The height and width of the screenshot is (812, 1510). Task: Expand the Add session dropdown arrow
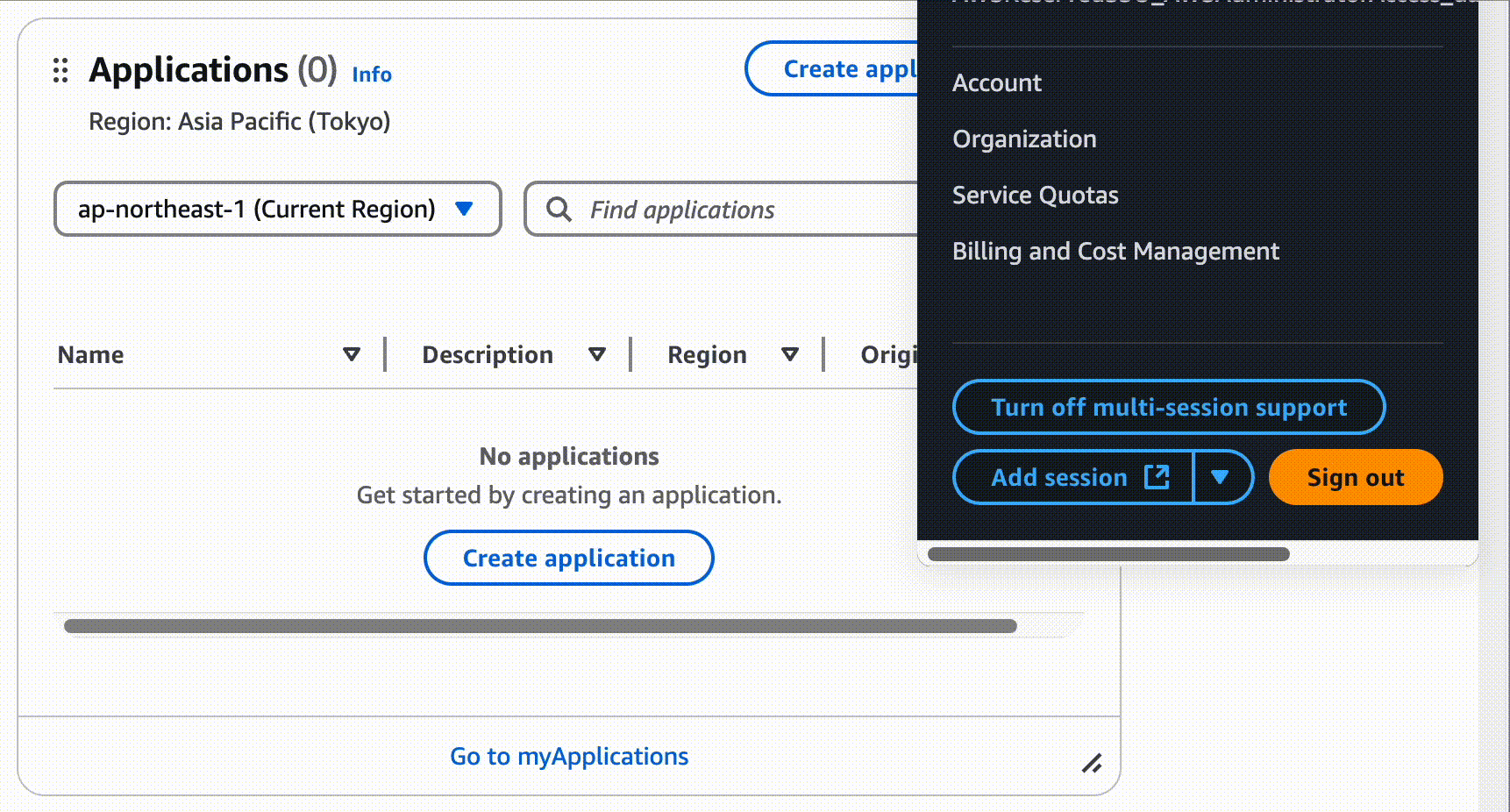point(1220,477)
